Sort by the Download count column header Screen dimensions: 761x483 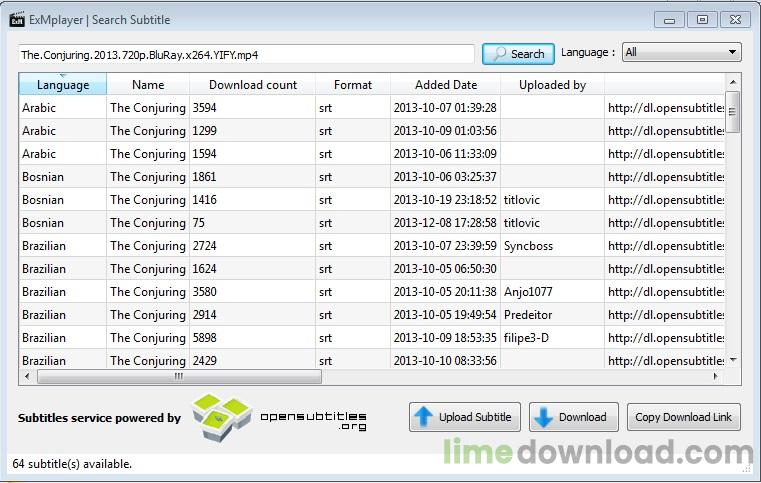click(252, 84)
